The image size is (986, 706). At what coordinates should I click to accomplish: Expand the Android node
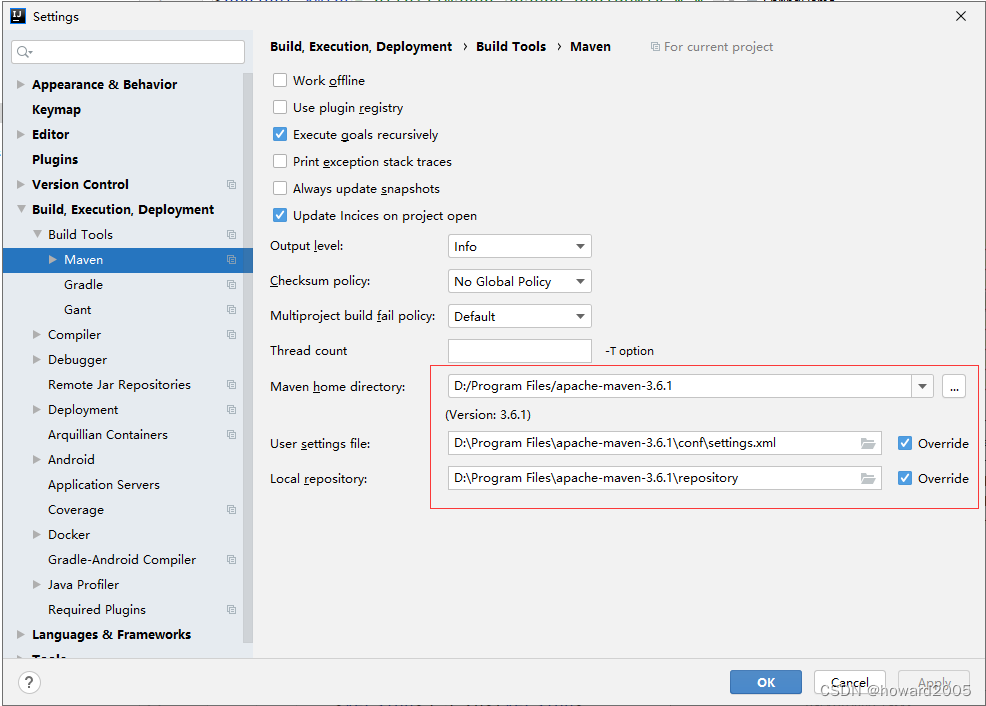tap(37, 460)
